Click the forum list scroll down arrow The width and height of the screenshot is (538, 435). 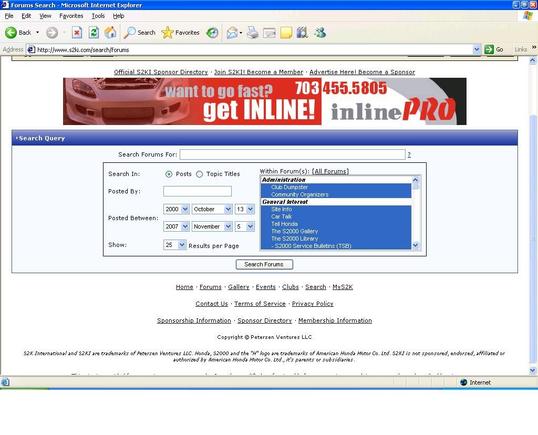click(416, 246)
